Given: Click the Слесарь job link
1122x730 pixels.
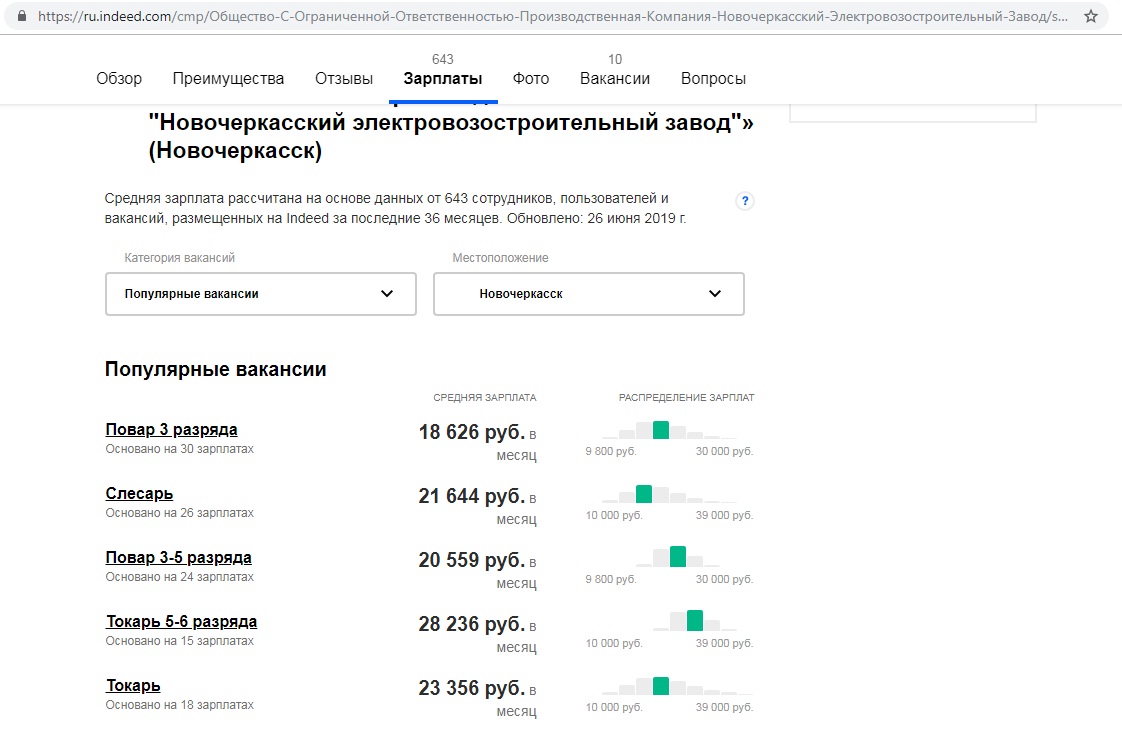Looking at the screenshot, I should click(x=140, y=494).
